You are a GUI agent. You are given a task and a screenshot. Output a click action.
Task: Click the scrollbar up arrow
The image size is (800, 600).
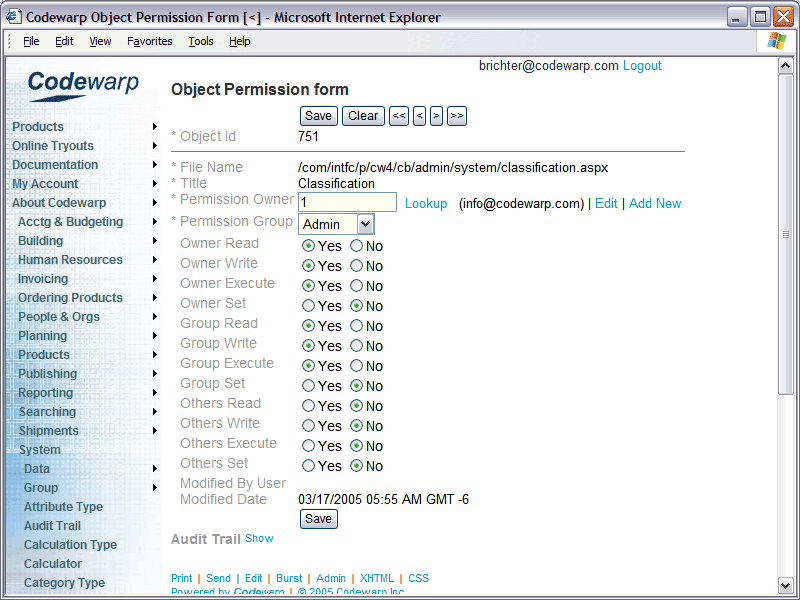click(x=785, y=66)
